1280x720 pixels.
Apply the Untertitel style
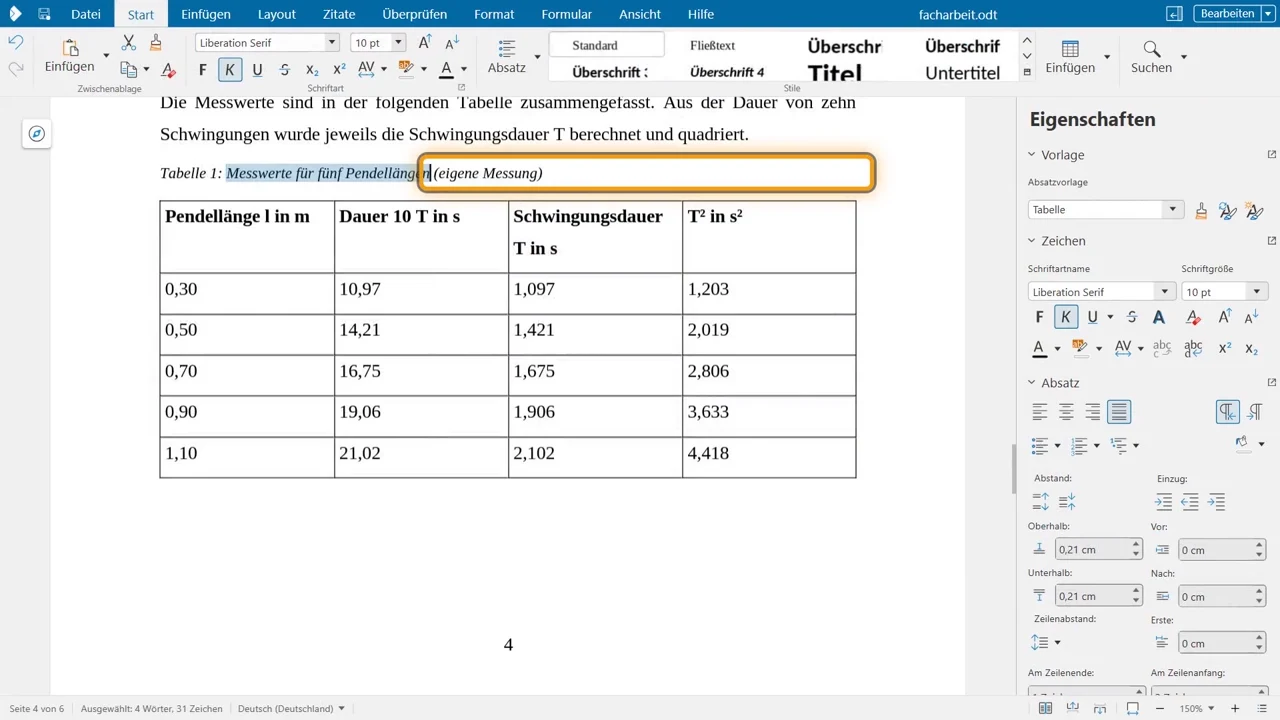[962, 73]
